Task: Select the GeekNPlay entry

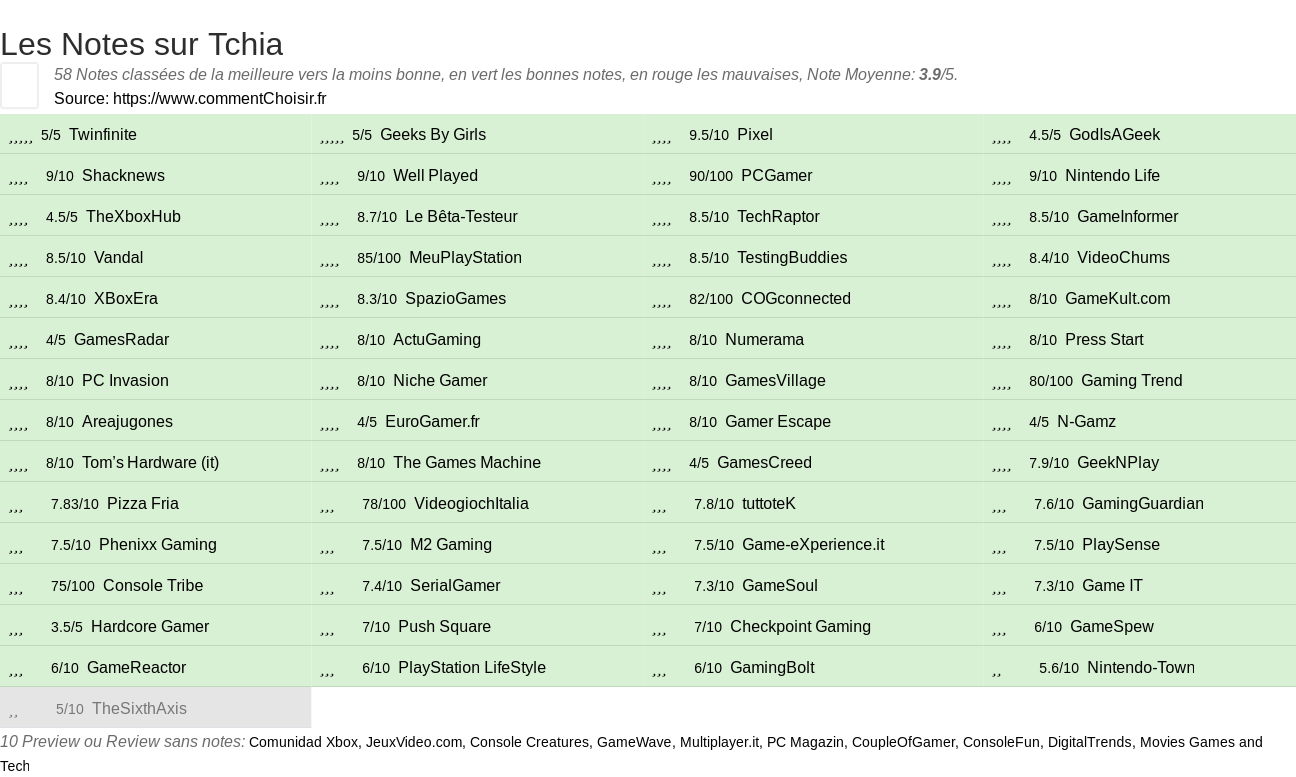Action: (1118, 462)
